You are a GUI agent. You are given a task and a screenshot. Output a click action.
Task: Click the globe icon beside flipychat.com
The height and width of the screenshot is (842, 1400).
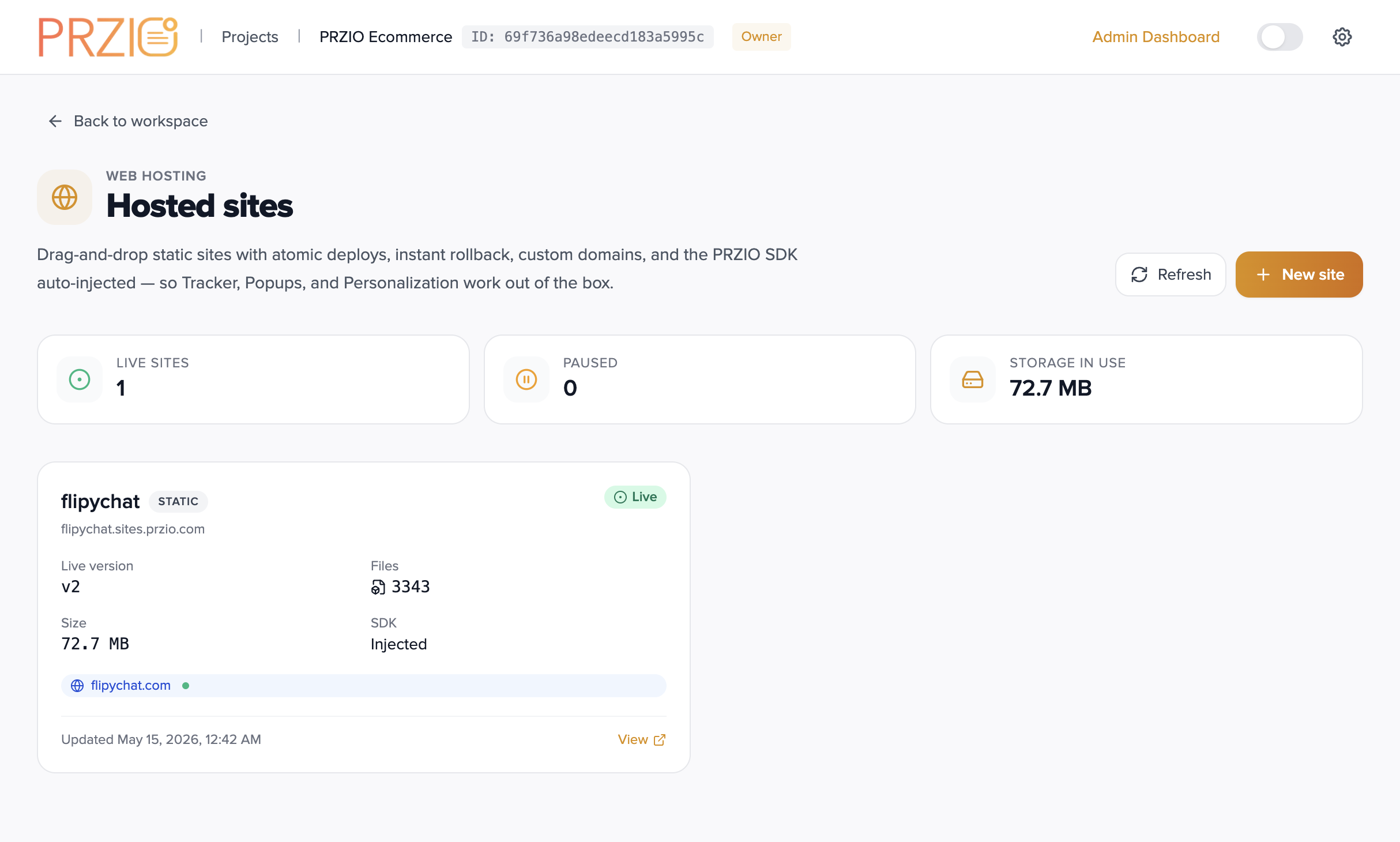77,686
